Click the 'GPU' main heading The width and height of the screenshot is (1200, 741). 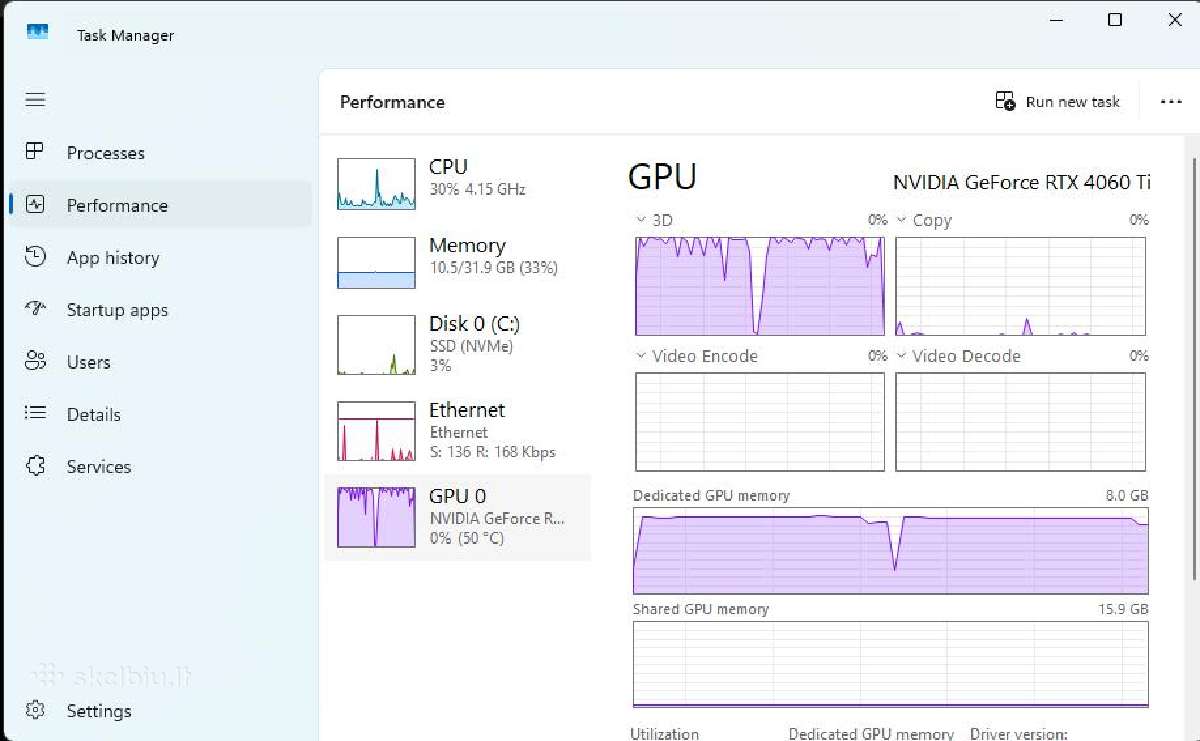pyautogui.click(x=662, y=177)
